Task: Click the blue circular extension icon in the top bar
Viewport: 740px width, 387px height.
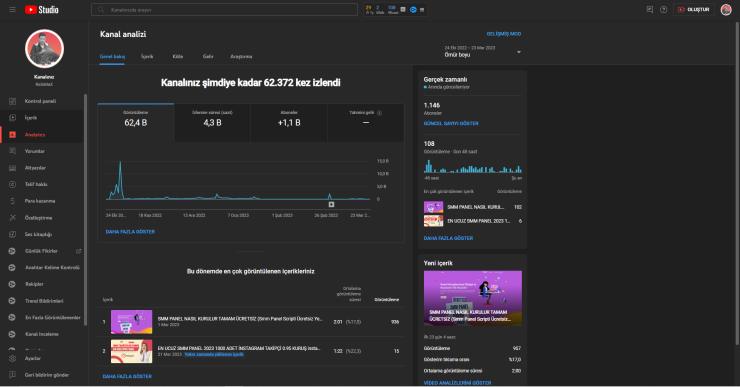Action: coord(413,9)
